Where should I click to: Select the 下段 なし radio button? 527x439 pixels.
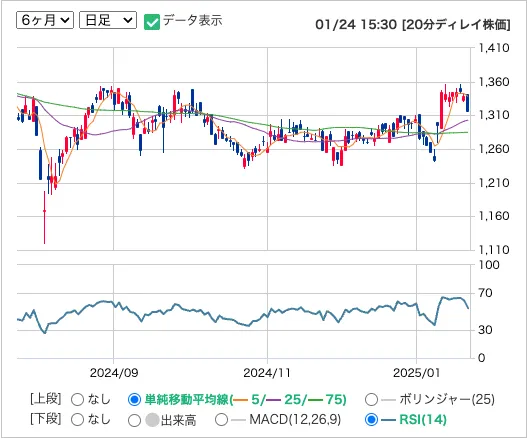(x=78, y=420)
